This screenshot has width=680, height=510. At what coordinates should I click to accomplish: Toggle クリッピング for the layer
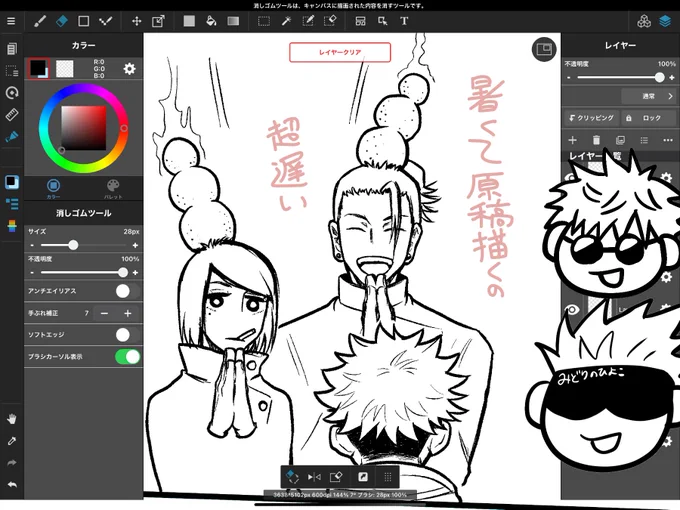pos(591,118)
